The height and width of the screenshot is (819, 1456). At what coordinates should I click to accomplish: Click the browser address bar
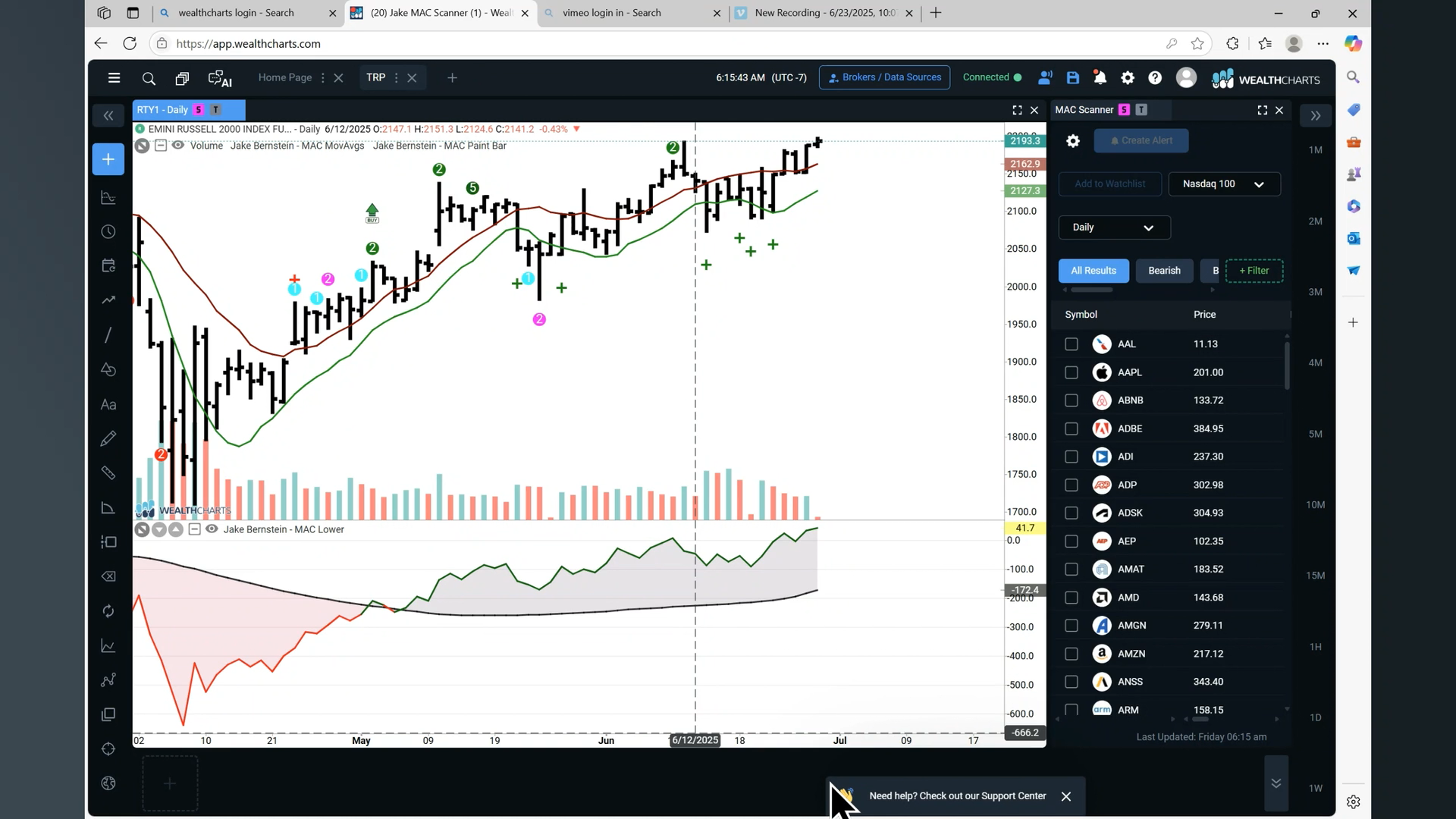pos(667,44)
